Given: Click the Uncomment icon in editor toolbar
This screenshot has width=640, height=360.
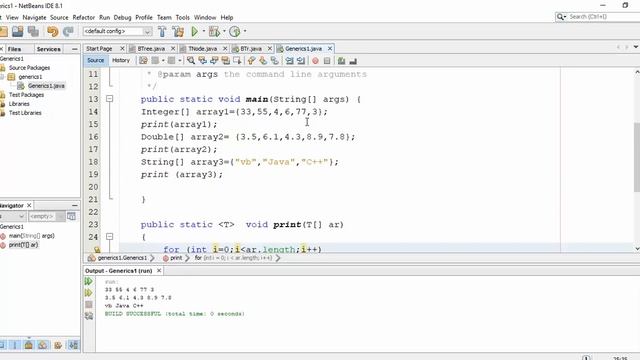Looking at the screenshot, I should pyautogui.click(x=353, y=61).
